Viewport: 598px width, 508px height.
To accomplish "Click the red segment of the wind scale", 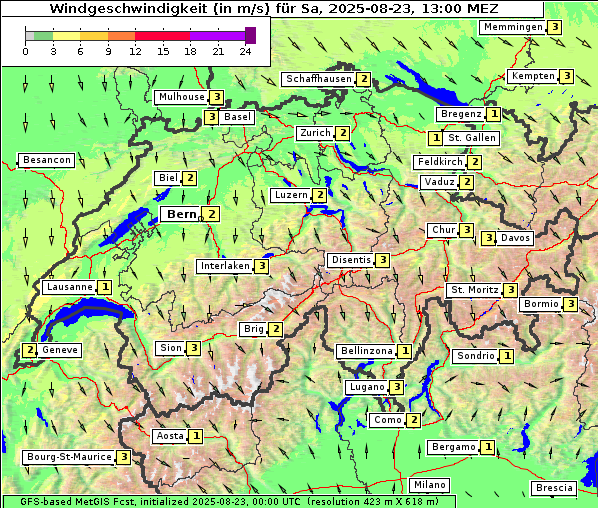I will 162,36.
